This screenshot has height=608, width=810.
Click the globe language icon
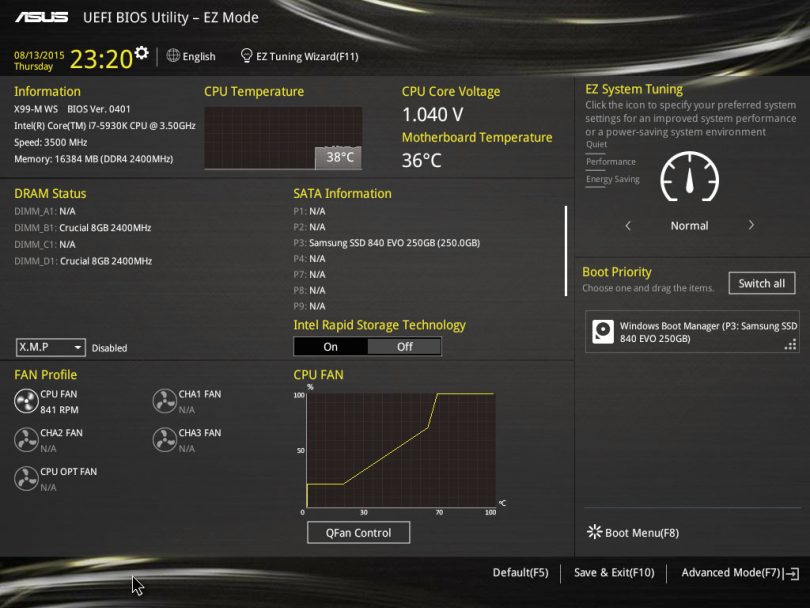pyautogui.click(x=173, y=56)
